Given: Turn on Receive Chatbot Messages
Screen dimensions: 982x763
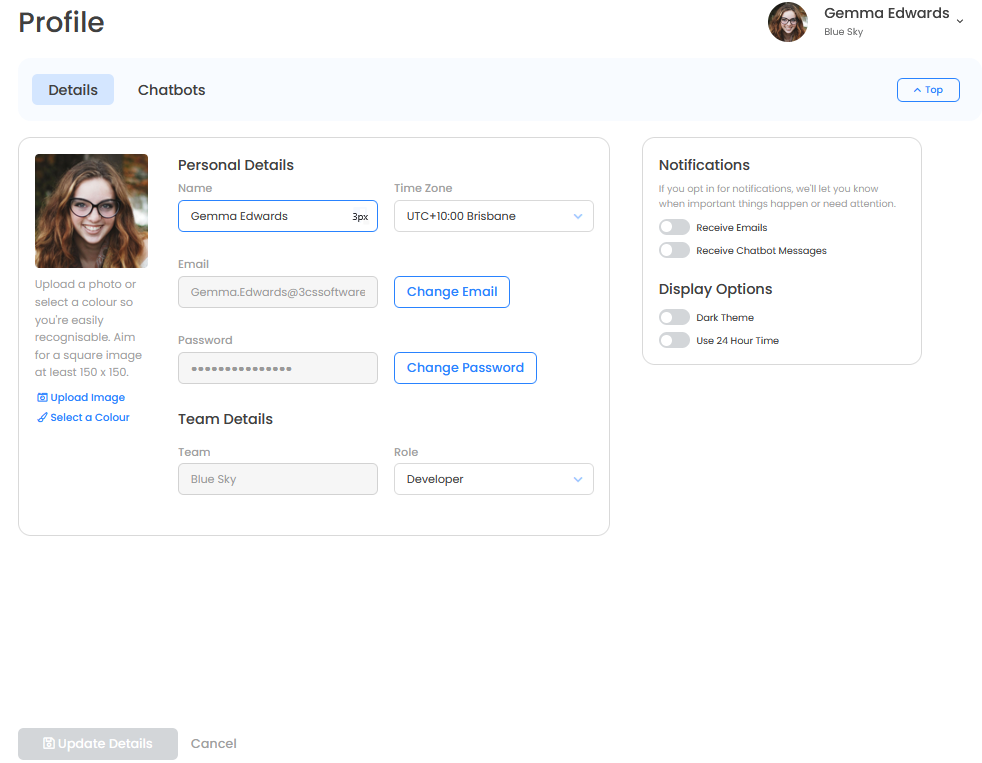Looking at the screenshot, I should [674, 251].
